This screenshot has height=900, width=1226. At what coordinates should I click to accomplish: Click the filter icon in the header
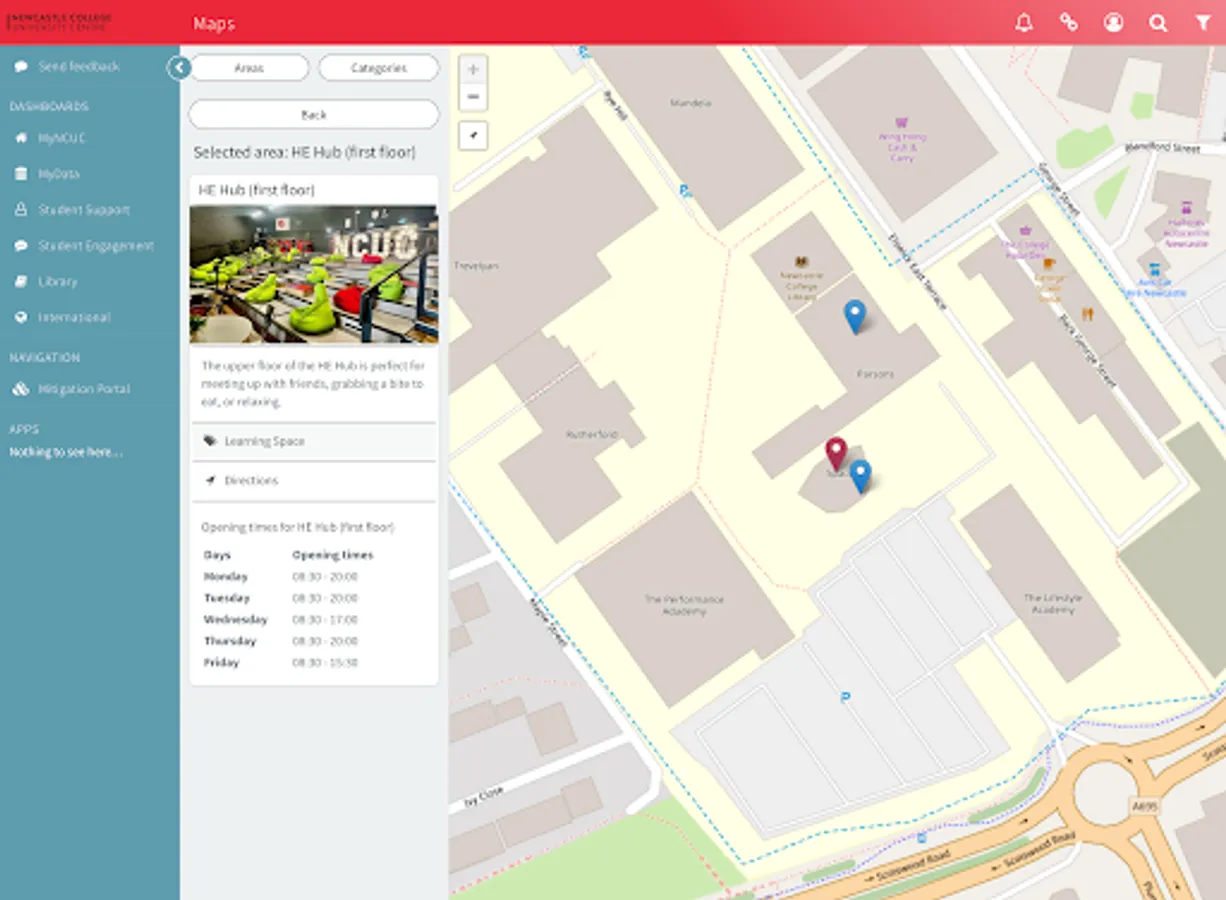point(1203,22)
